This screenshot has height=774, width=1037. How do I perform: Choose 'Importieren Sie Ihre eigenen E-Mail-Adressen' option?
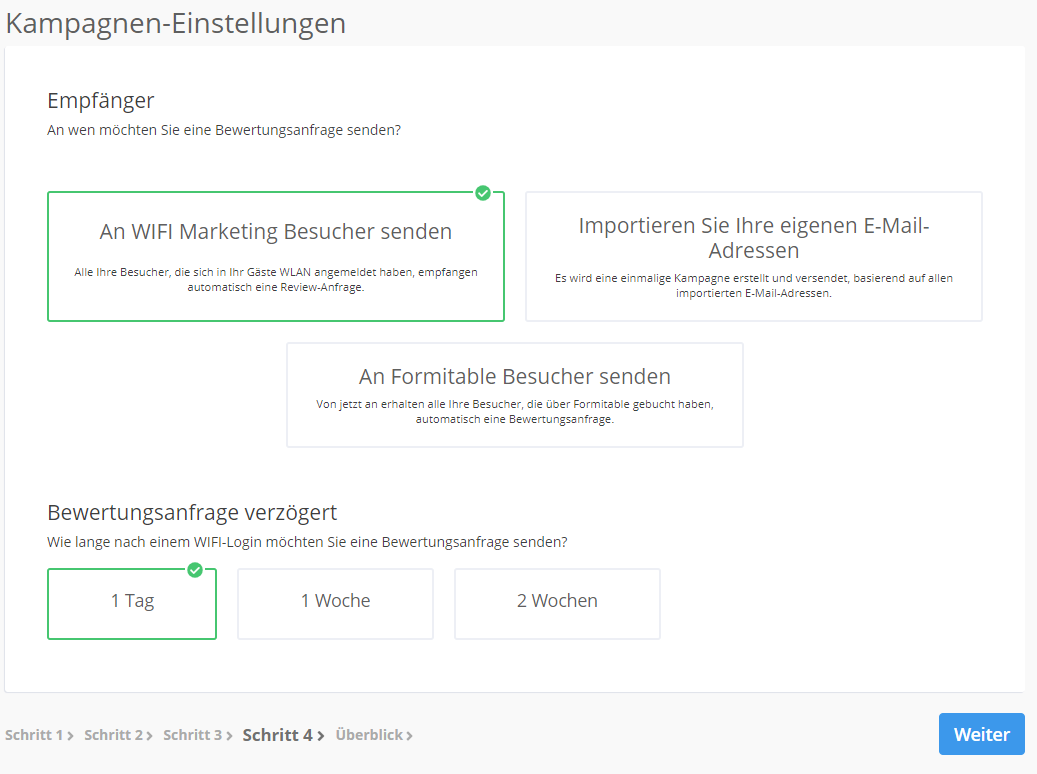pyautogui.click(x=754, y=257)
